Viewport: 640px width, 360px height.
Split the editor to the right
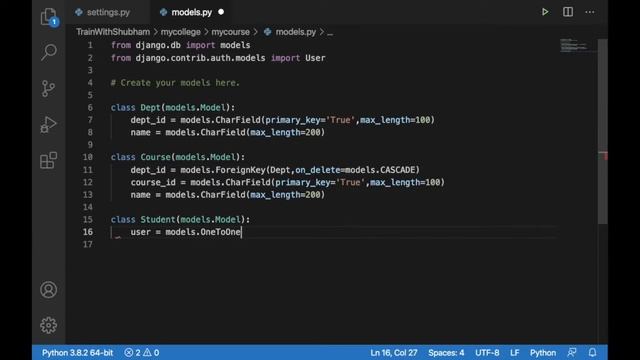(568, 12)
